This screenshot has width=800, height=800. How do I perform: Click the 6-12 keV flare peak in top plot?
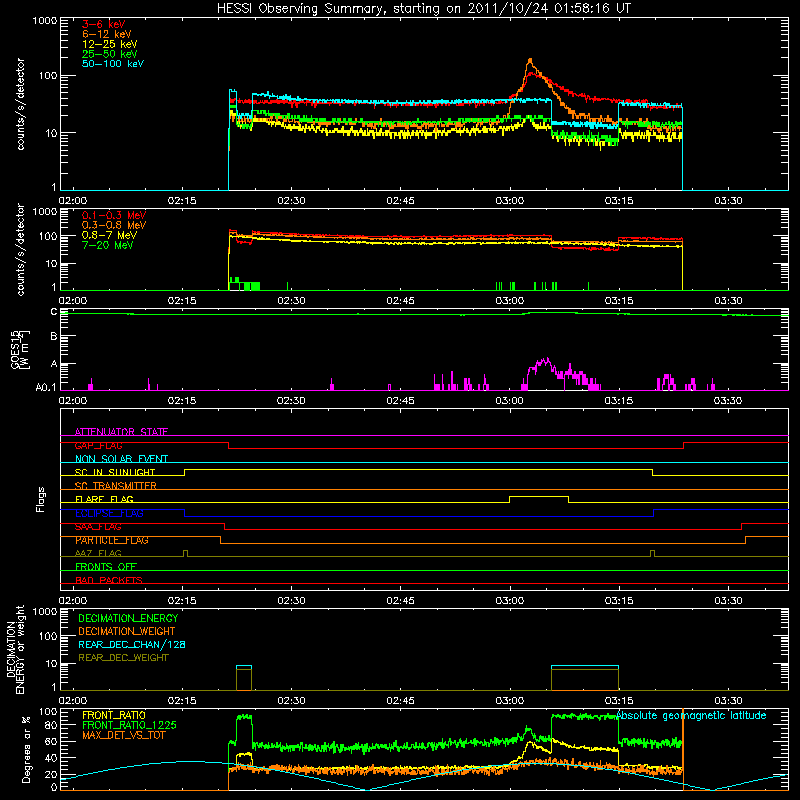click(x=530, y=60)
